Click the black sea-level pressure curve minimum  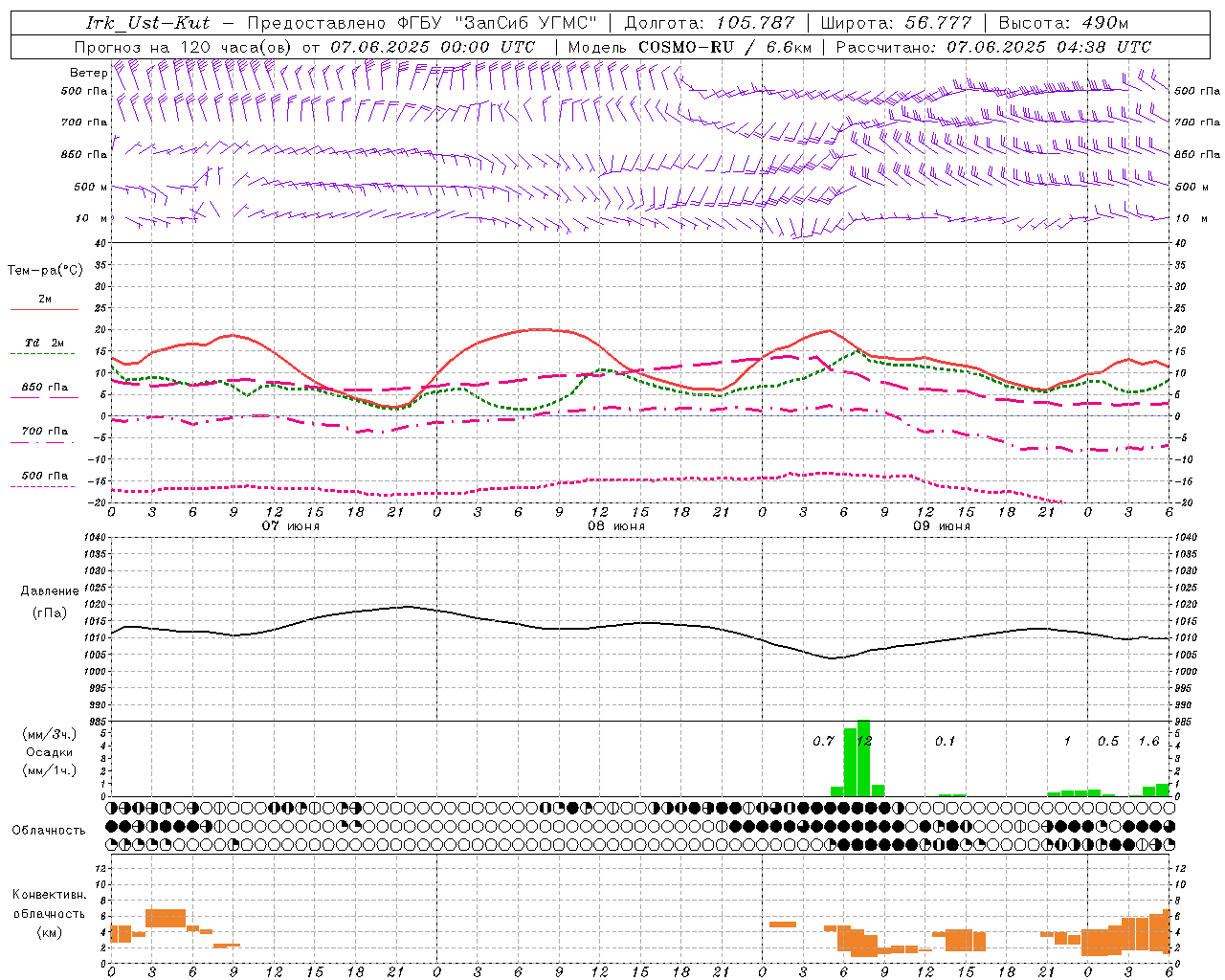coord(832,658)
